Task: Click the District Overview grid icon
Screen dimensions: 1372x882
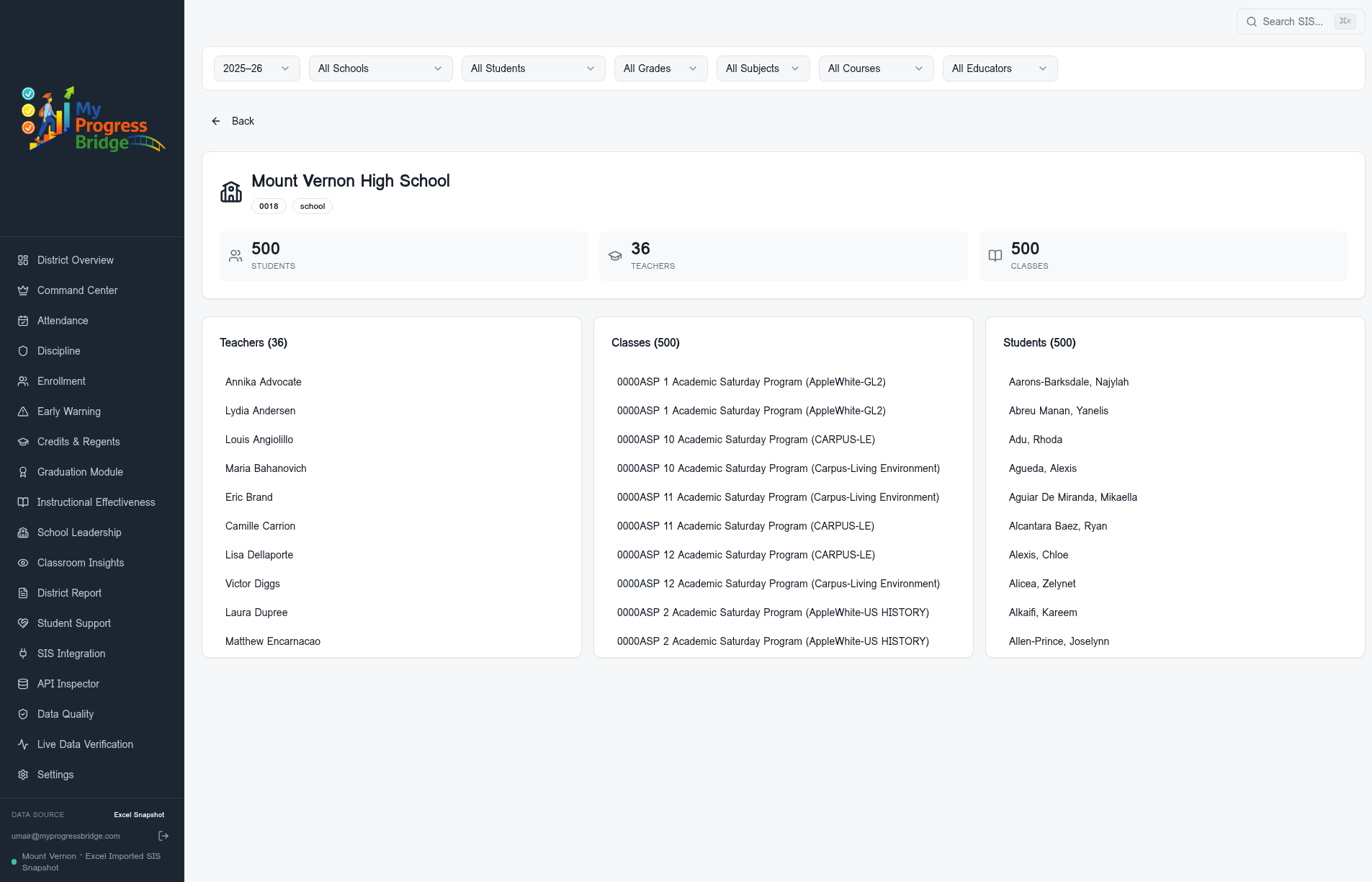Action: point(23,260)
